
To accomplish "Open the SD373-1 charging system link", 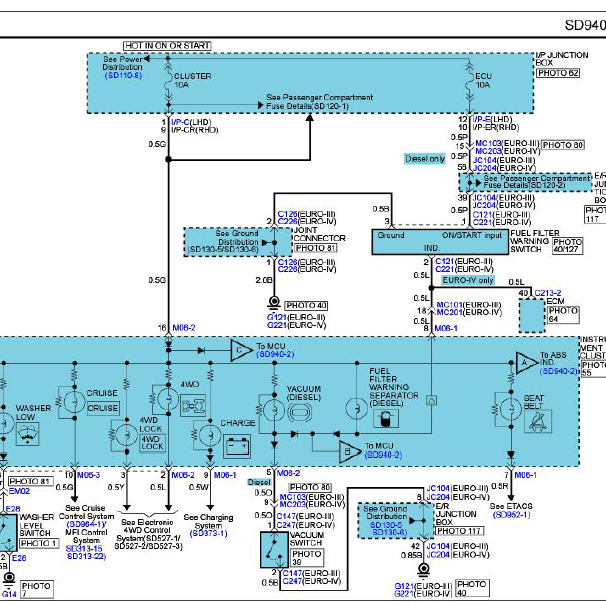I will pyautogui.click(x=209, y=534).
